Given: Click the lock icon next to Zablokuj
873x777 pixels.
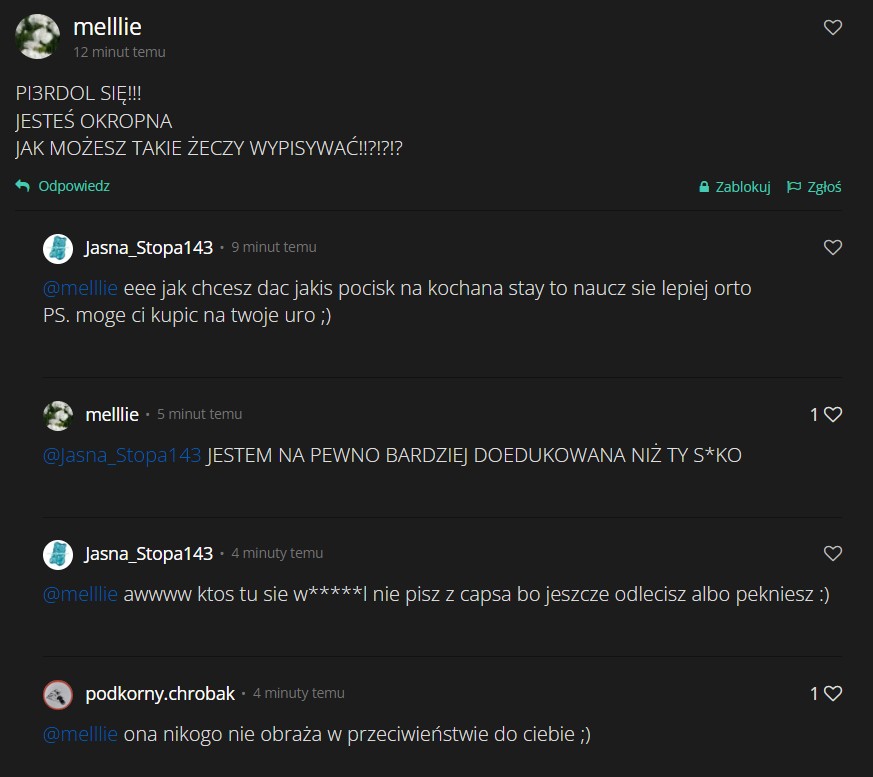Looking at the screenshot, I should coord(704,187).
